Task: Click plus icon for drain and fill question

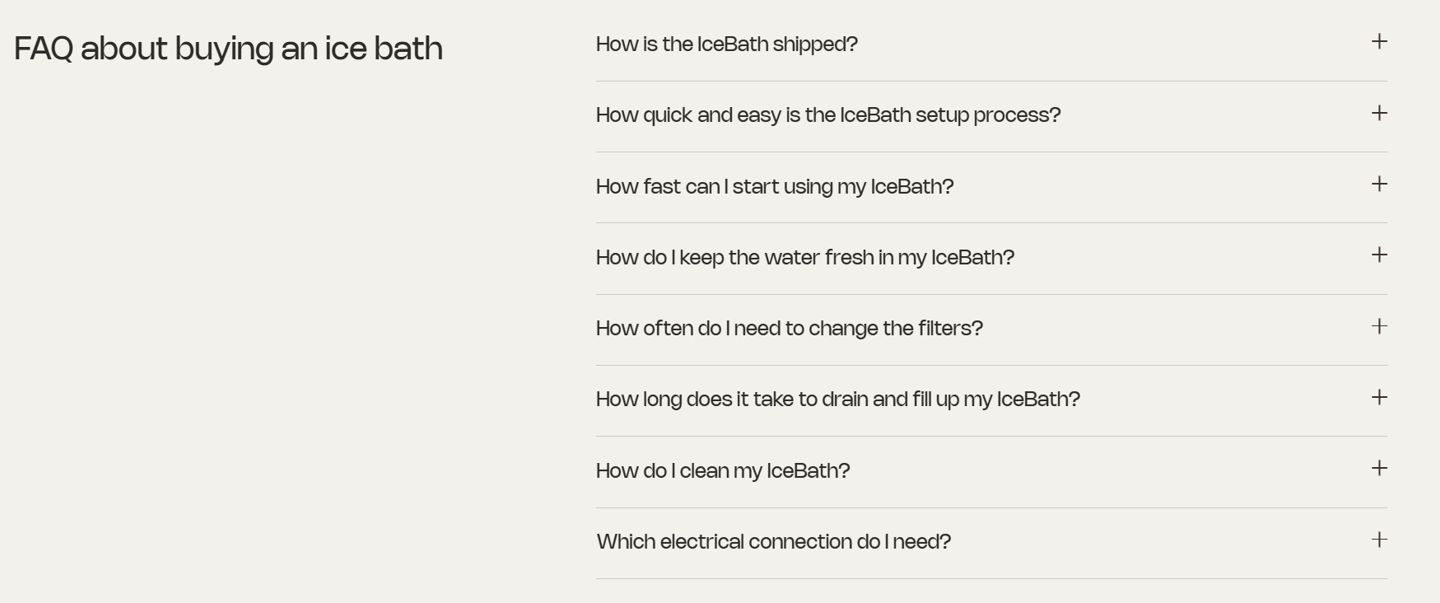Action: click(1379, 397)
